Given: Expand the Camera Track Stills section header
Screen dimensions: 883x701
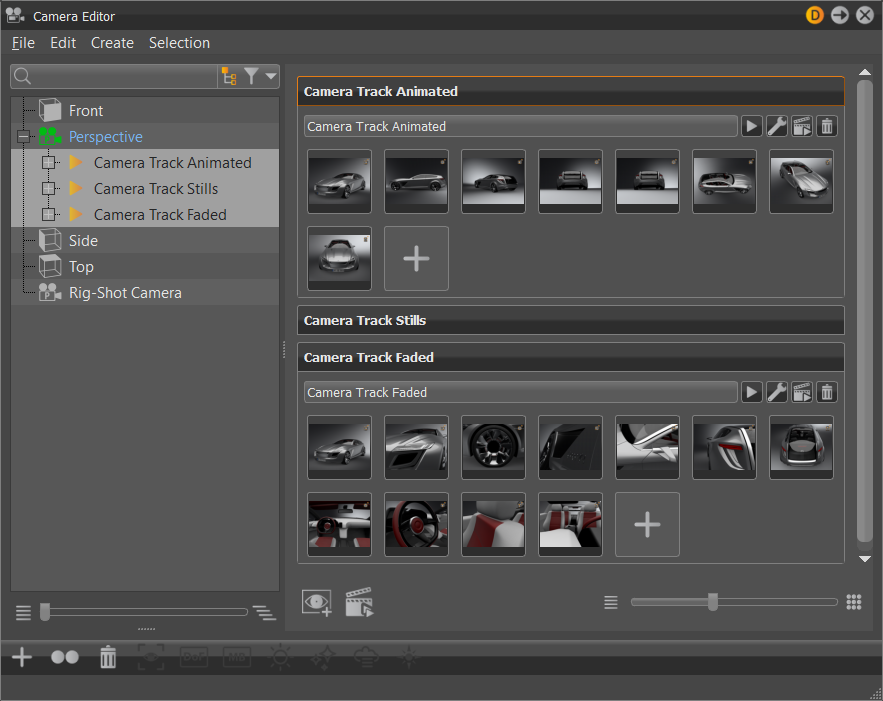Looking at the screenshot, I should coord(570,320).
